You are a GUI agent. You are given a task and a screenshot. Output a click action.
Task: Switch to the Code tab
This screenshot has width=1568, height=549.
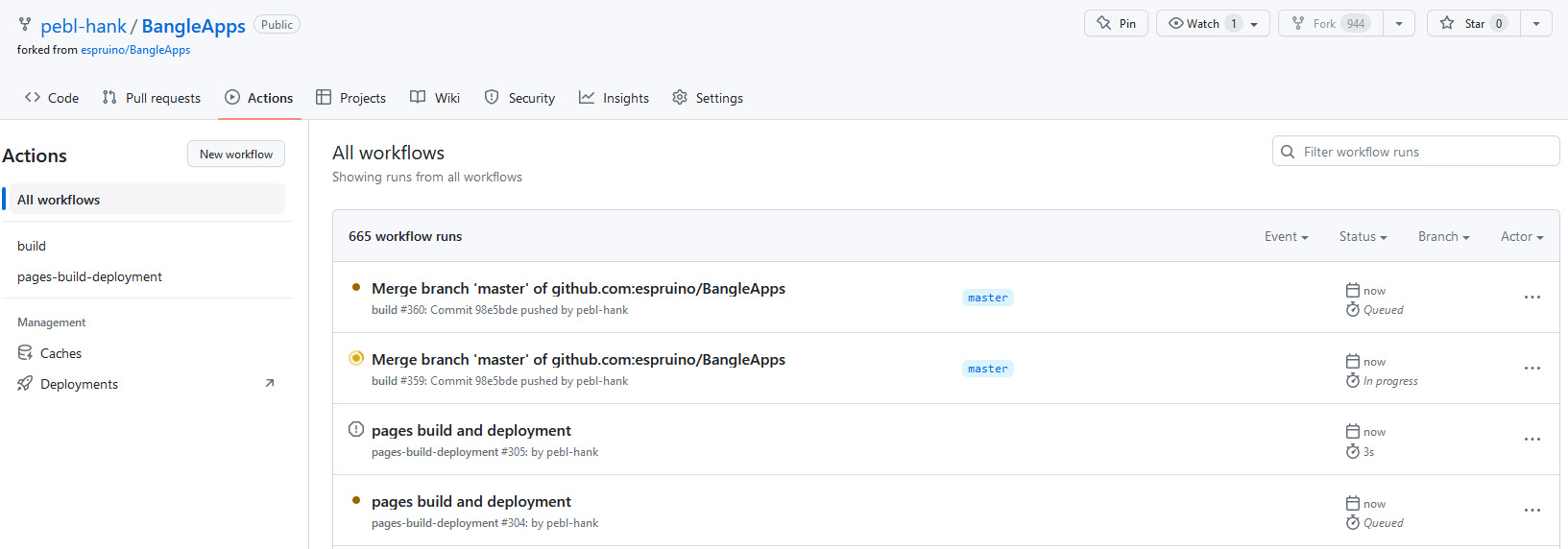52,98
